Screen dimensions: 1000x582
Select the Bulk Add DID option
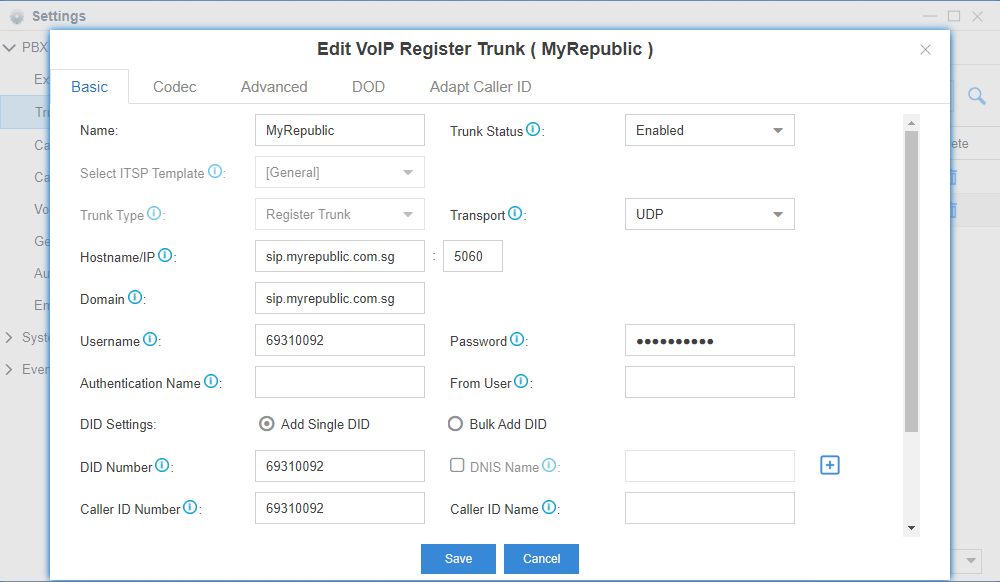[456, 424]
